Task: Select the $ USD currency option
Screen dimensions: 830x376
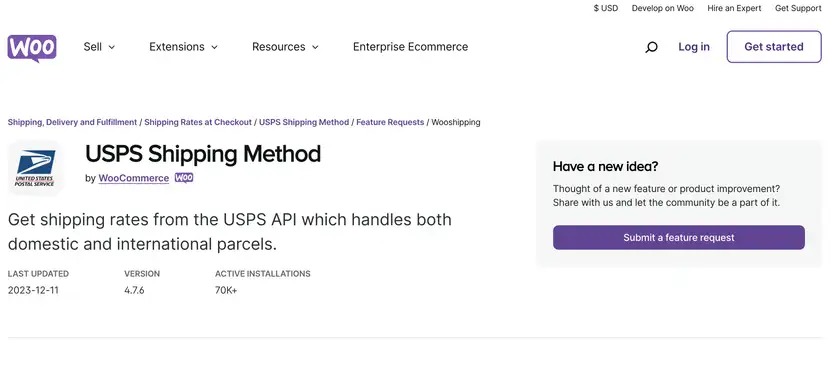Action: [x=606, y=8]
